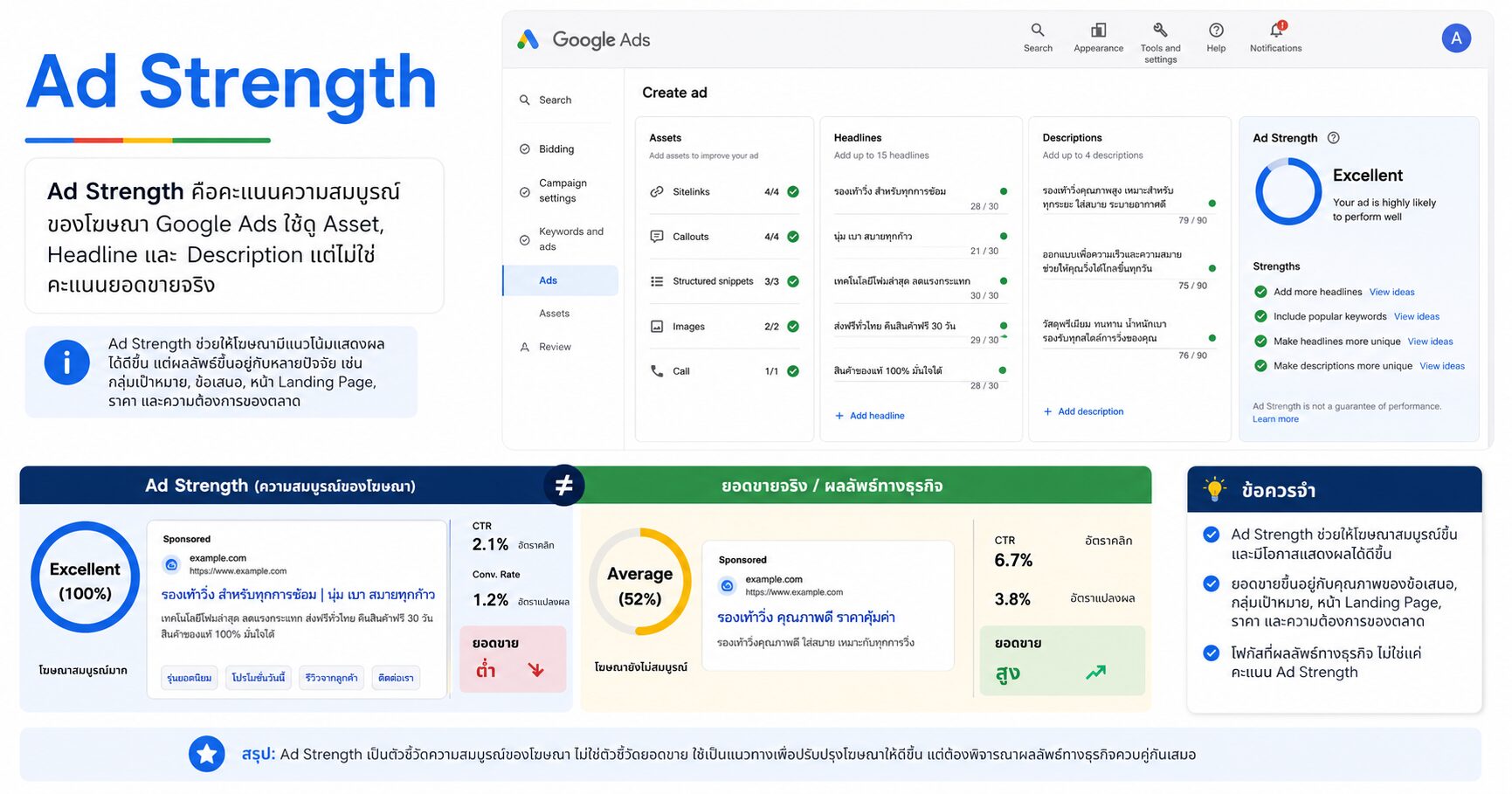Image resolution: width=1512 pixels, height=794 pixels.
Task: Click the green up trend arrow in ยอดขาย สูง
Action: coord(1095,672)
